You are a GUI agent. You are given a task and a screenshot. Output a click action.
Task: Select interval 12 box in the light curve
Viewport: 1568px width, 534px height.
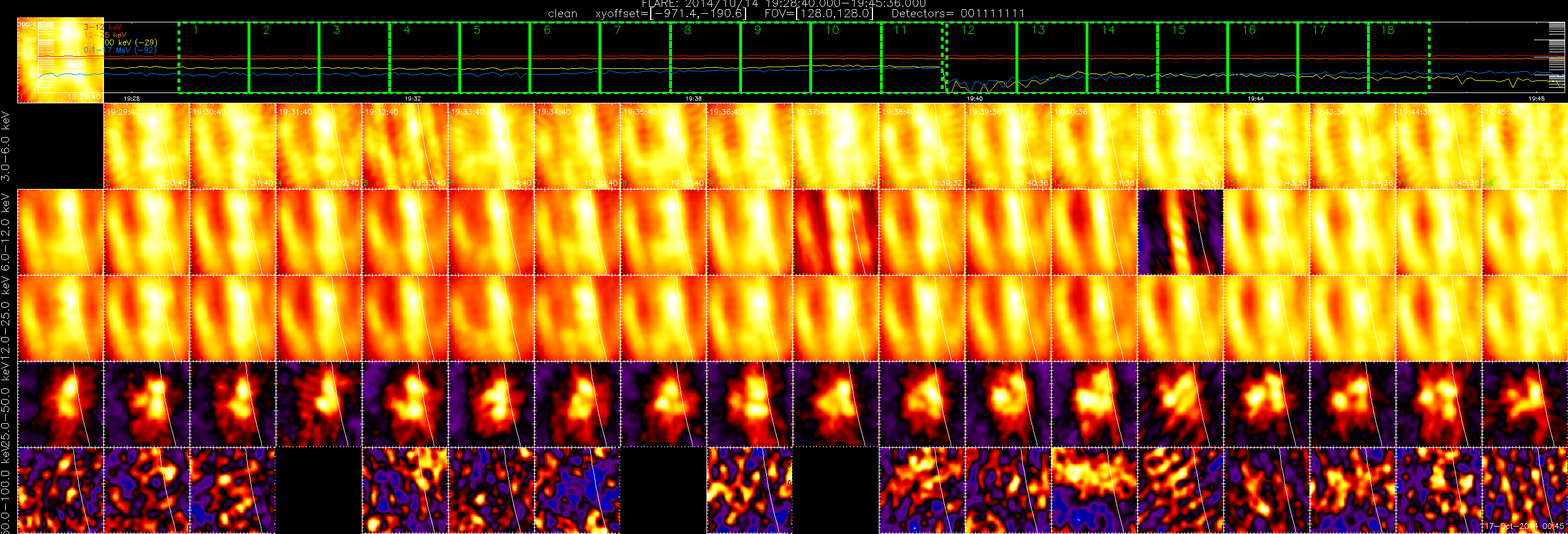[982, 58]
